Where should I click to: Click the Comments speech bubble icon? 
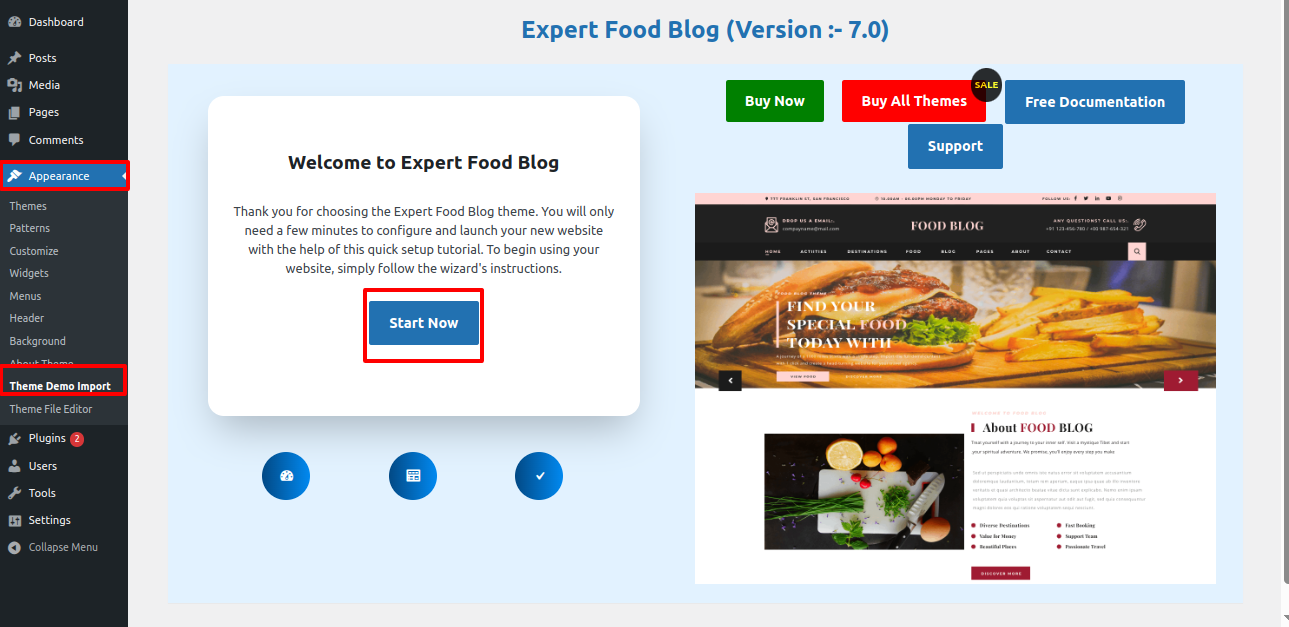(x=14, y=140)
